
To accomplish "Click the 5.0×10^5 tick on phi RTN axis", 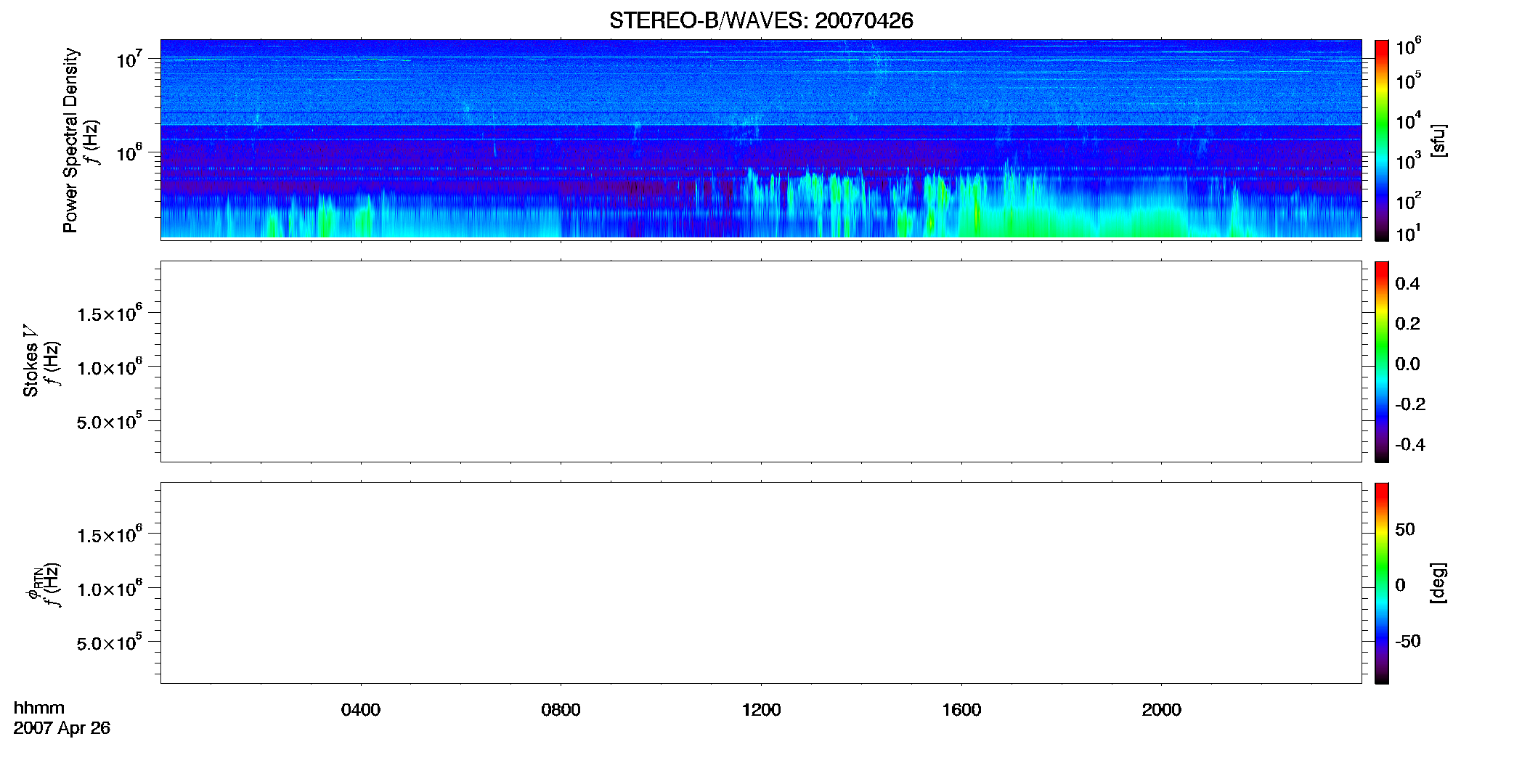I will tap(110, 642).
